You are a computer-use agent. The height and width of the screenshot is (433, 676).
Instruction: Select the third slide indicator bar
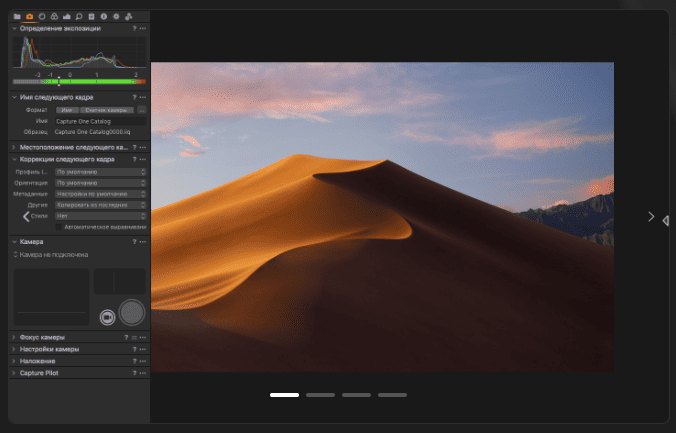pyautogui.click(x=357, y=395)
